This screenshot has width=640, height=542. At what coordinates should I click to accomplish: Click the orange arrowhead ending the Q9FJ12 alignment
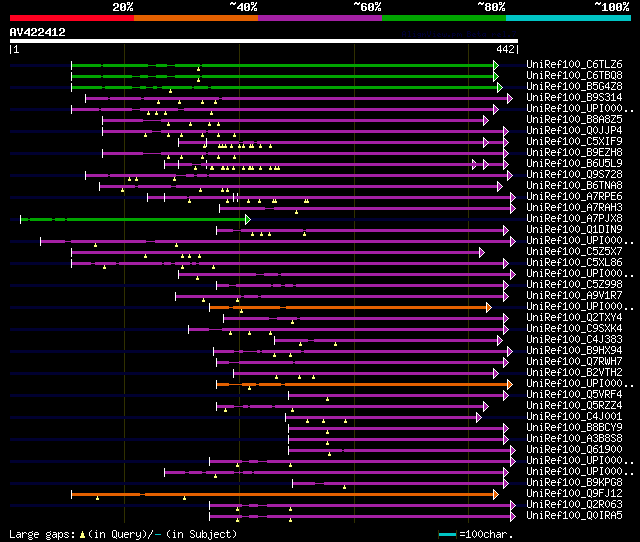tap(496, 495)
